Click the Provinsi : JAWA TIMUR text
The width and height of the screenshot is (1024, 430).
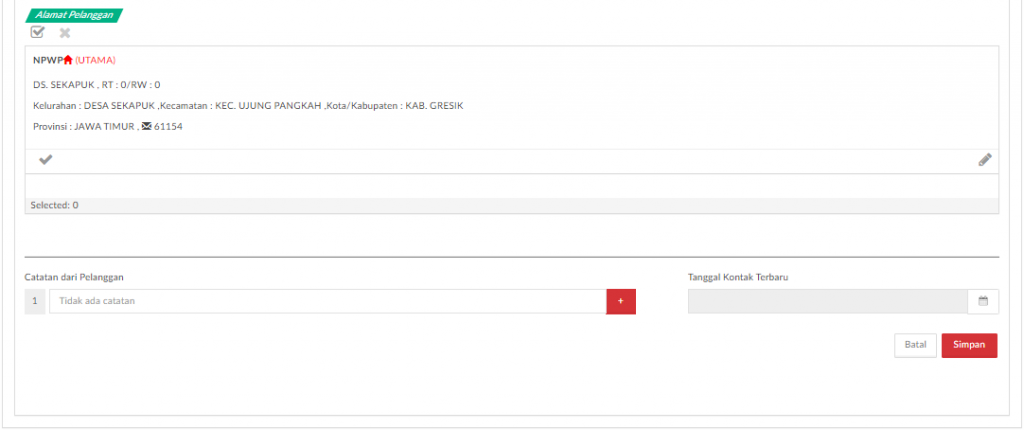pyautogui.click(x=84, y=127)
